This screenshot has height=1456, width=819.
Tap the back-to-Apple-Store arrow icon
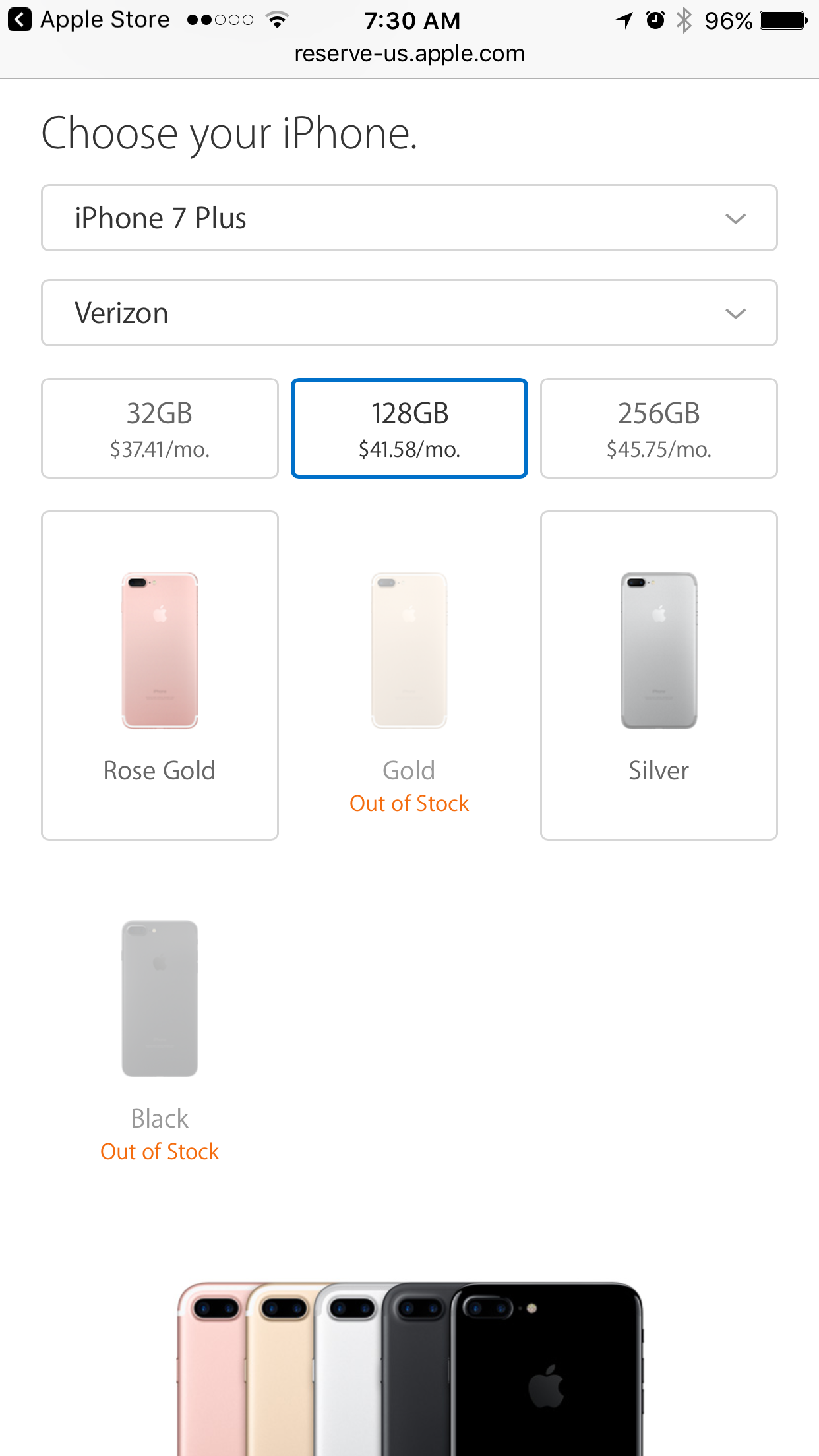click(20, 20)
